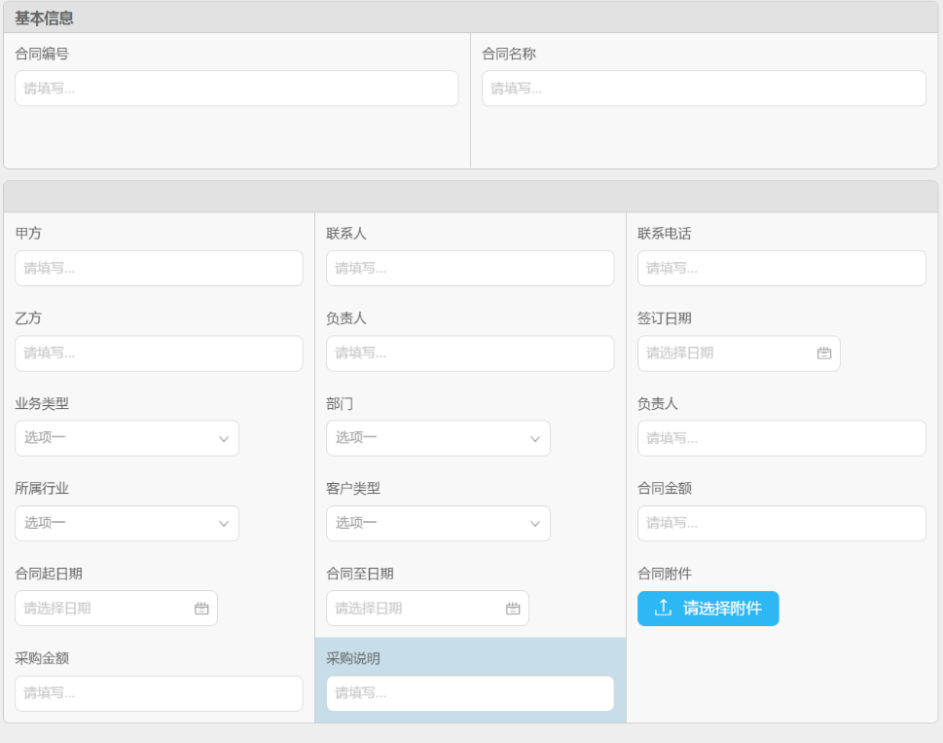Click the 联系人 text field
943x743 pixels.
(x=470, y=268)
